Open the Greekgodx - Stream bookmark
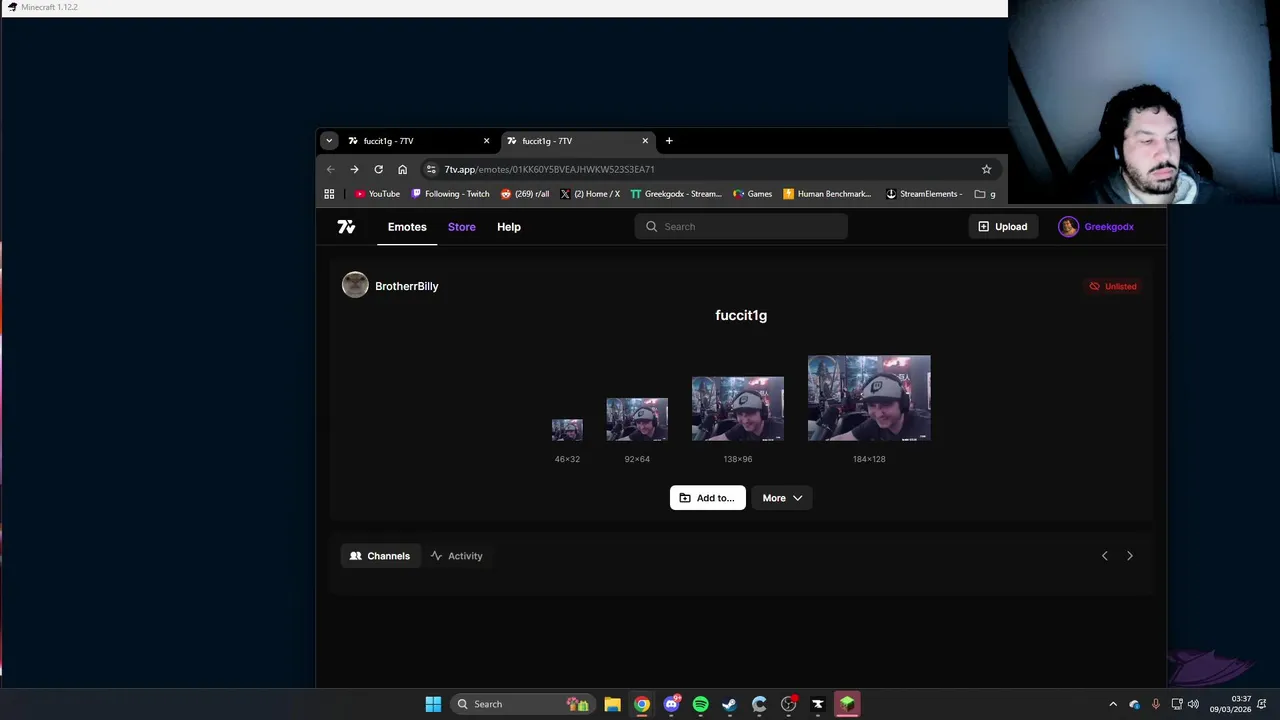Viewport: 1280px width, 720px height. (x=676, y=194)
